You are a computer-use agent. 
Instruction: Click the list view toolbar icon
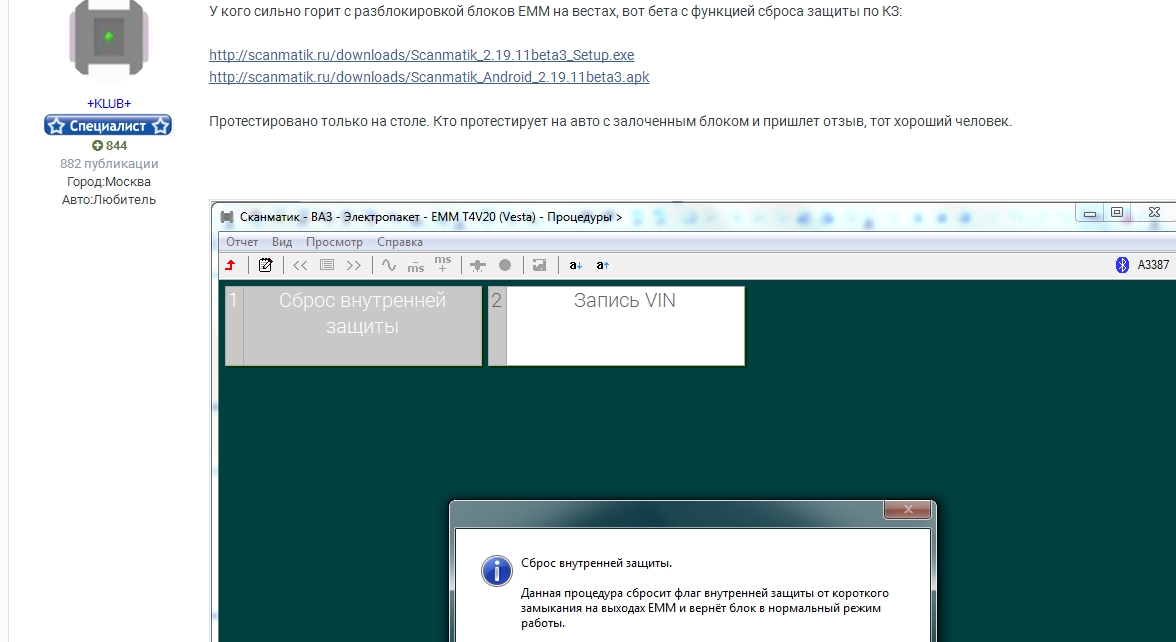pos(327,265)
